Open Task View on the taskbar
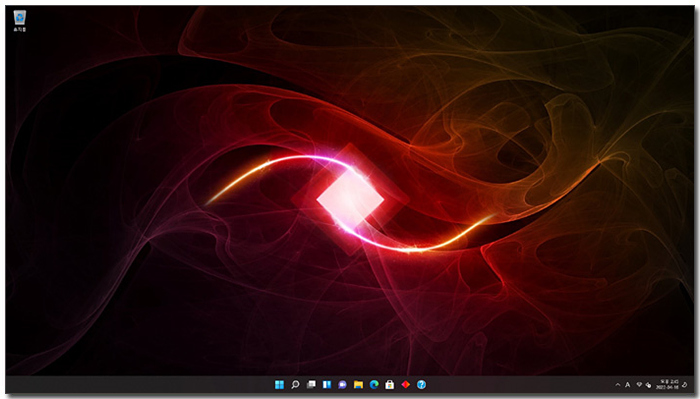The height and width of the screenshot is (399, 700). [x=311, y=385]
